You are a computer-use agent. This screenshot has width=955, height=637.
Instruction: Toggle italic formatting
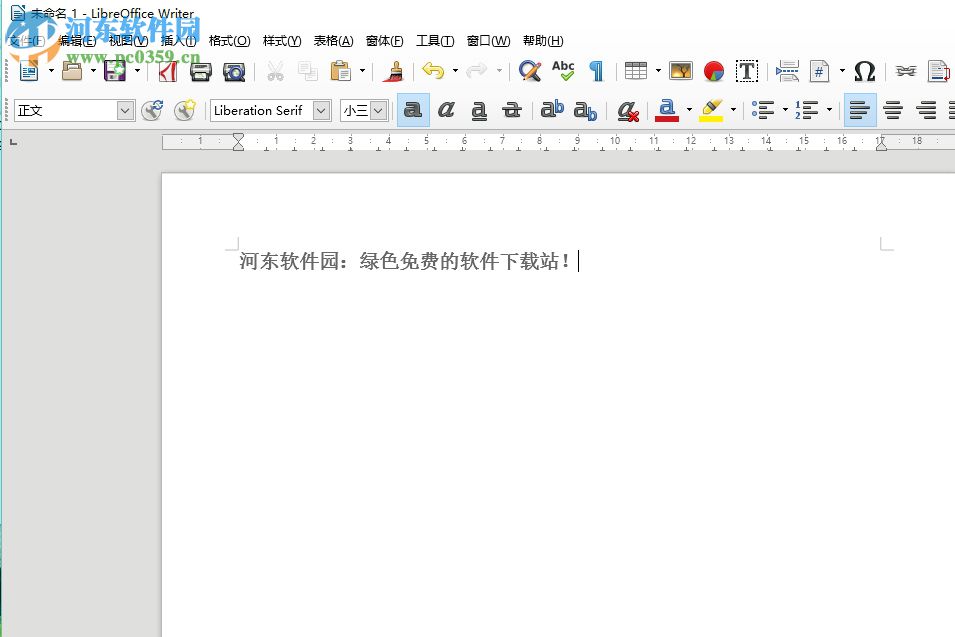tap(446, 110)
